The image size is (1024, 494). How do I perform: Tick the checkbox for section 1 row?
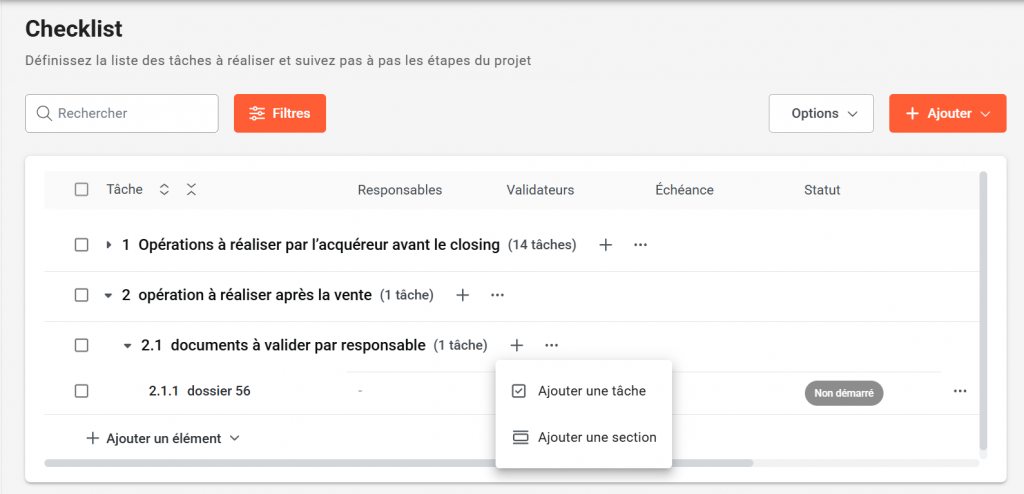pos(82,245)
